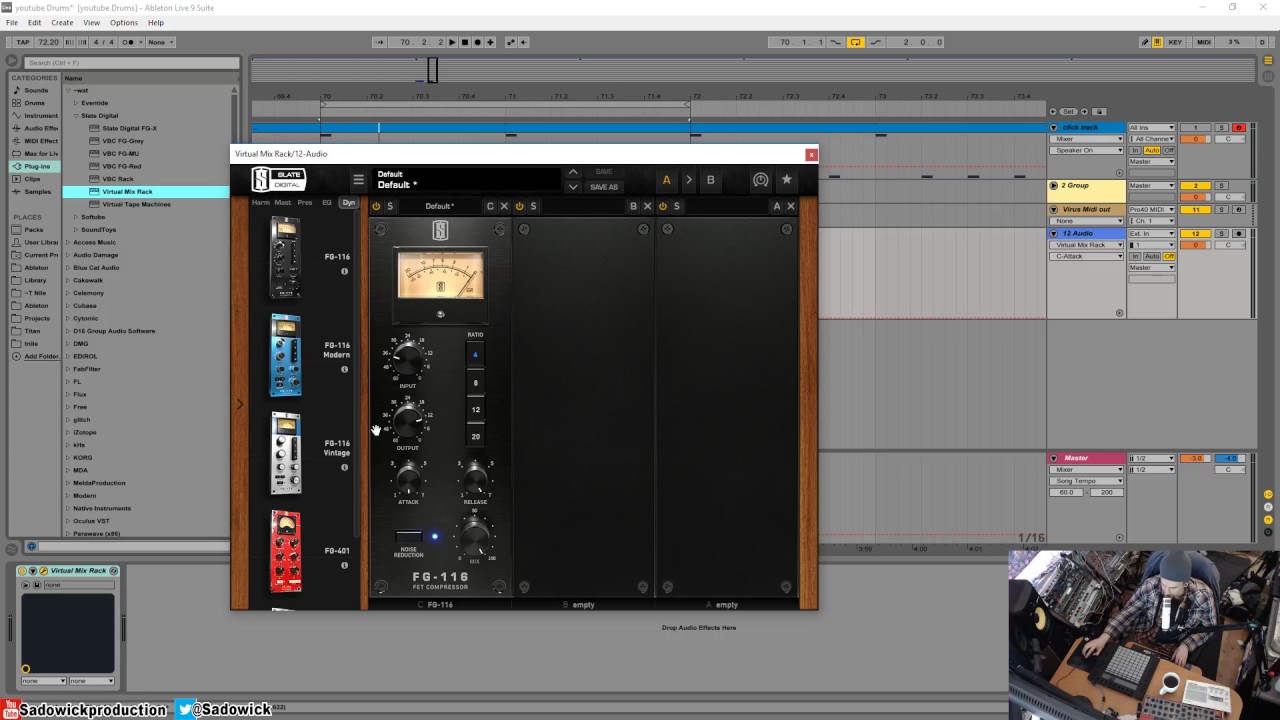Open the Create menu
The width and height of the screenshot is (1280, 720).
62,22
